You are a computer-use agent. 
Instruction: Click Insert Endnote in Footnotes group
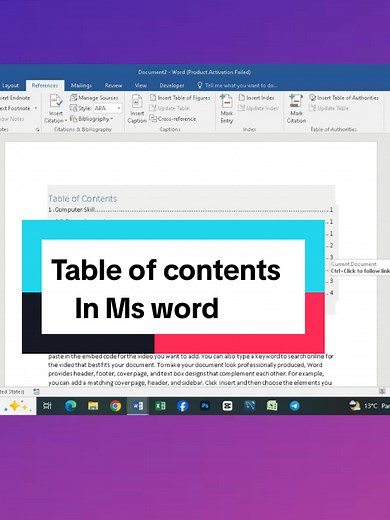15,98
